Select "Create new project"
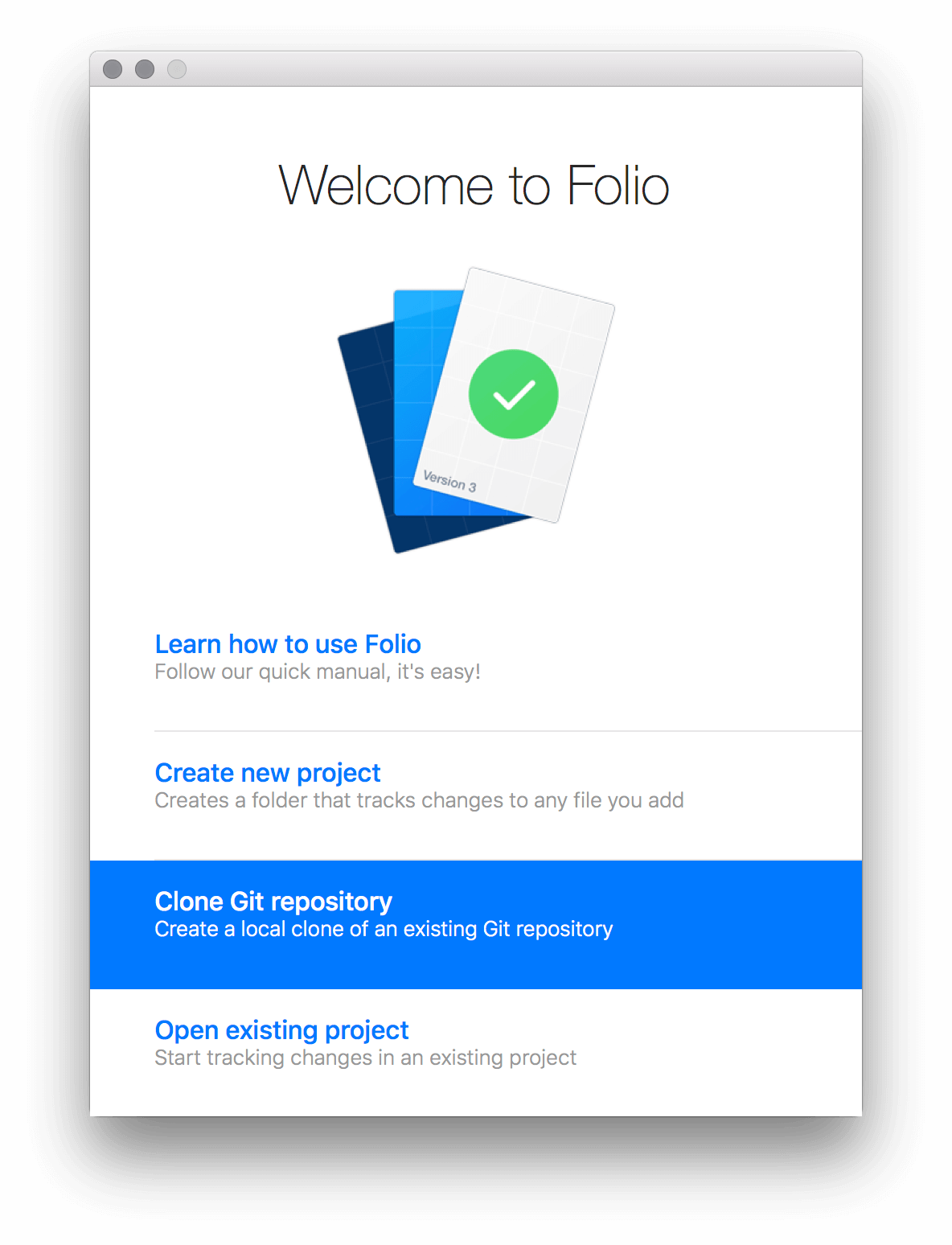Screen dimensions: 952x1245 click(x=268, y=773)
